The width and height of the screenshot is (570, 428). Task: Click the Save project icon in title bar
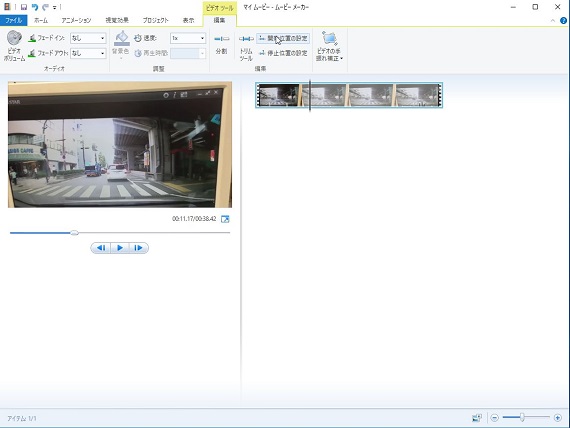[24, 7]
